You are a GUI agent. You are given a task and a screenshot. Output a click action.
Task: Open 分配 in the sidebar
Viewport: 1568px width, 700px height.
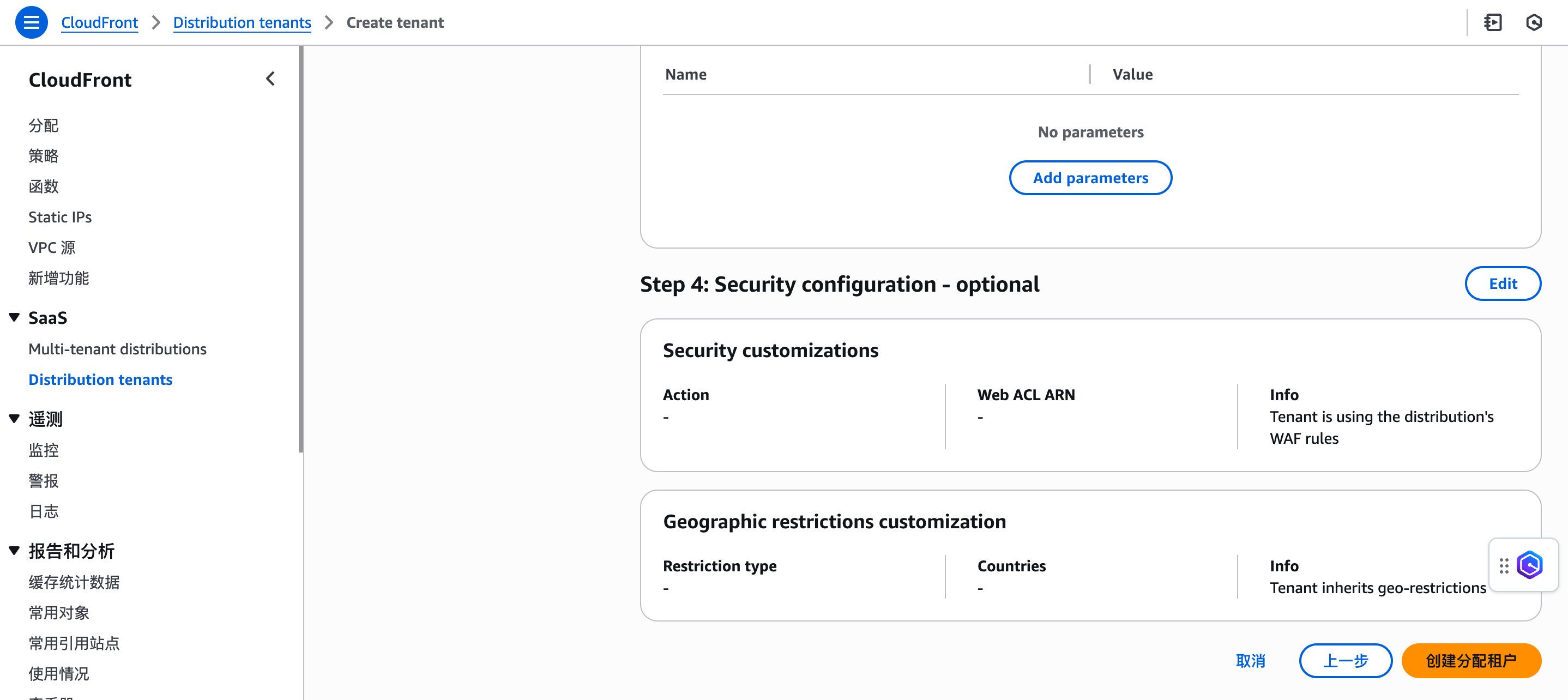(x=44, y=125)
